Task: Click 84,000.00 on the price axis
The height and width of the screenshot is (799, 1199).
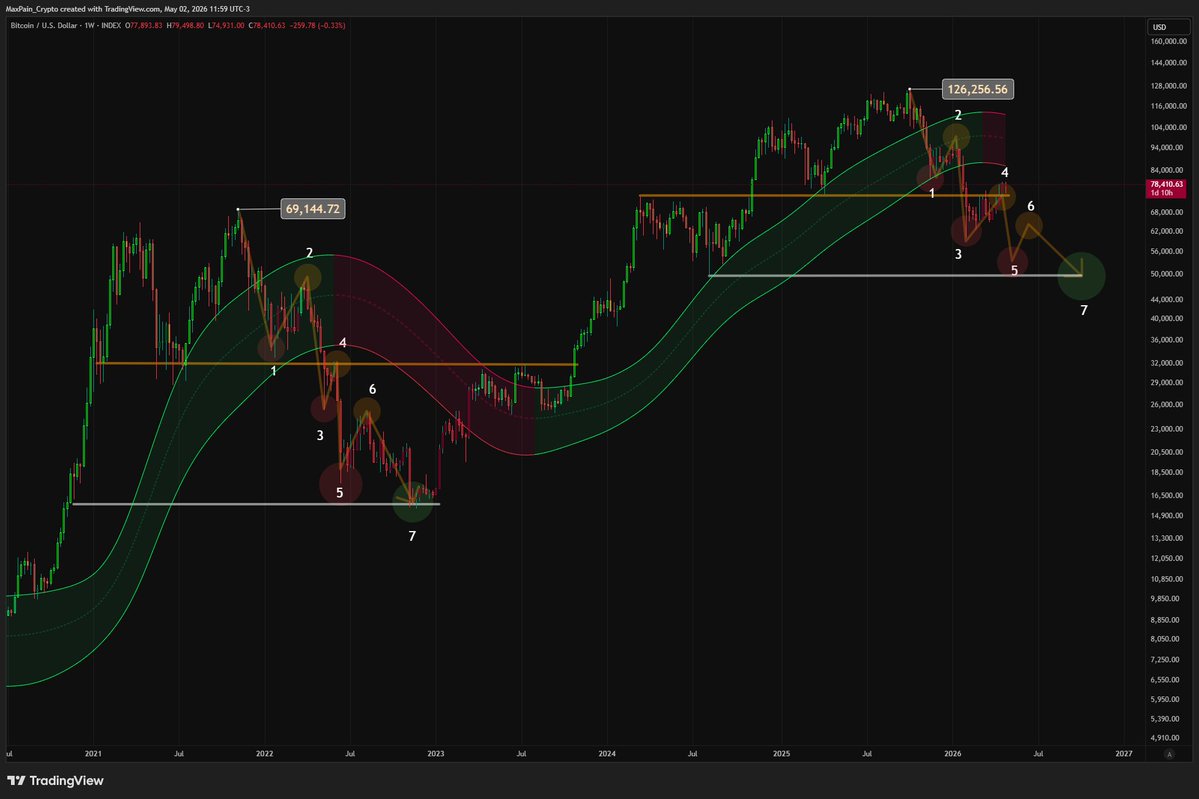Action: pyautogui.click(x=1168, y=171)
